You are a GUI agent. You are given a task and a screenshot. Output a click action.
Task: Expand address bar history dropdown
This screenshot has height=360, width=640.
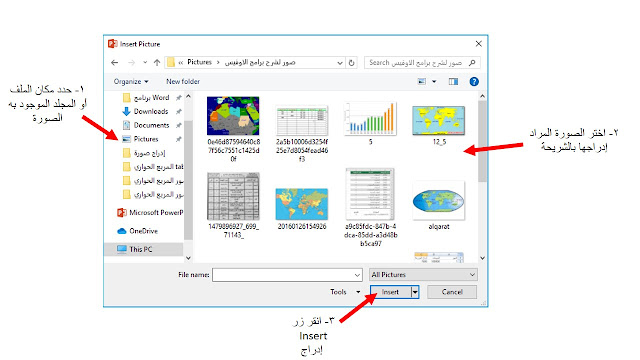pos(340,63)
